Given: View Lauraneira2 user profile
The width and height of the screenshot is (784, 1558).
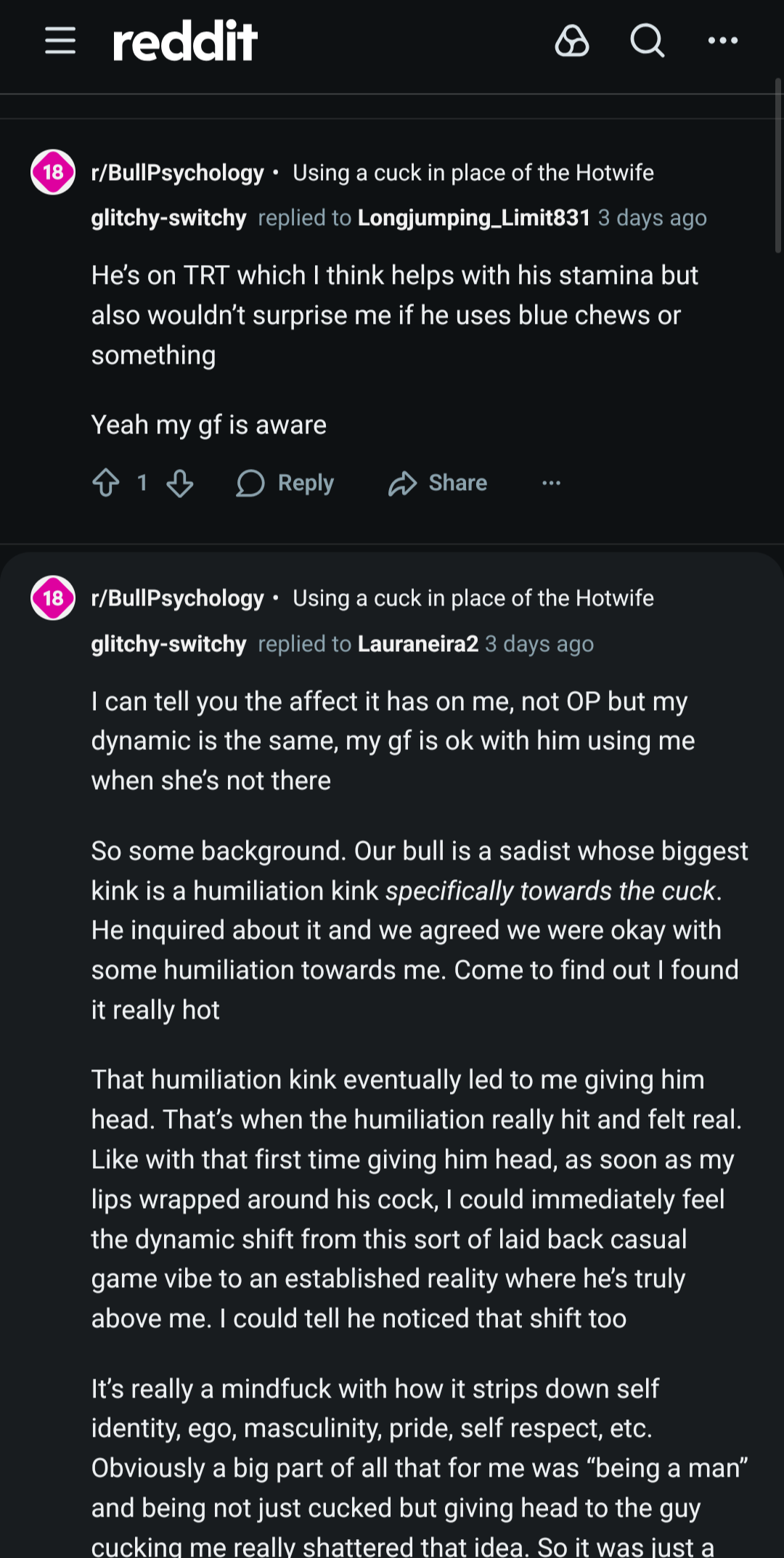Looking at the screenshot, I should pyautogui.click(x=418, y=644).
